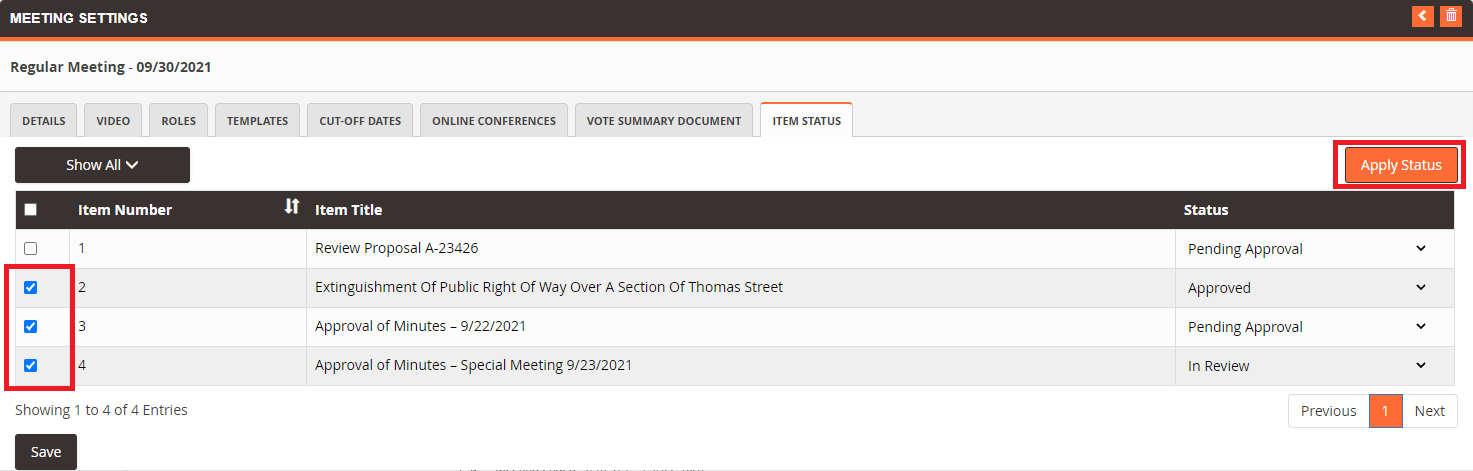Switch to the Details tab
This screenshot has width=1473, height=471.
(x=44, y=120)
